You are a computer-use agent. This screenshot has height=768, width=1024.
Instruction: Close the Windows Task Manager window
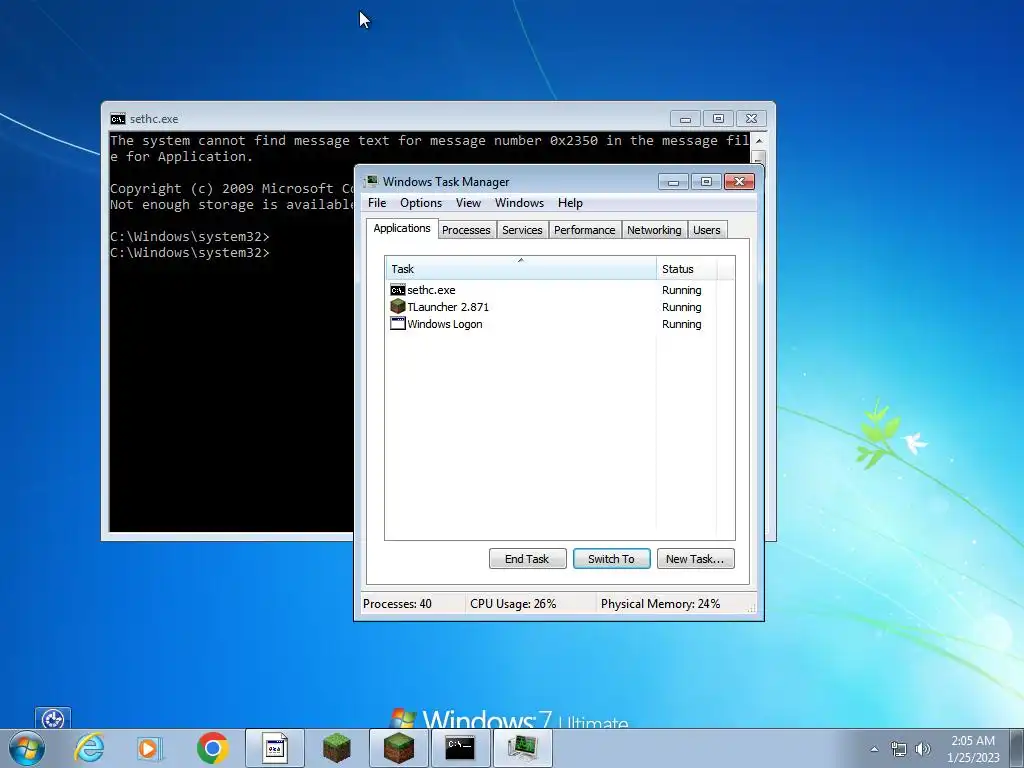[x=739, y=182]
